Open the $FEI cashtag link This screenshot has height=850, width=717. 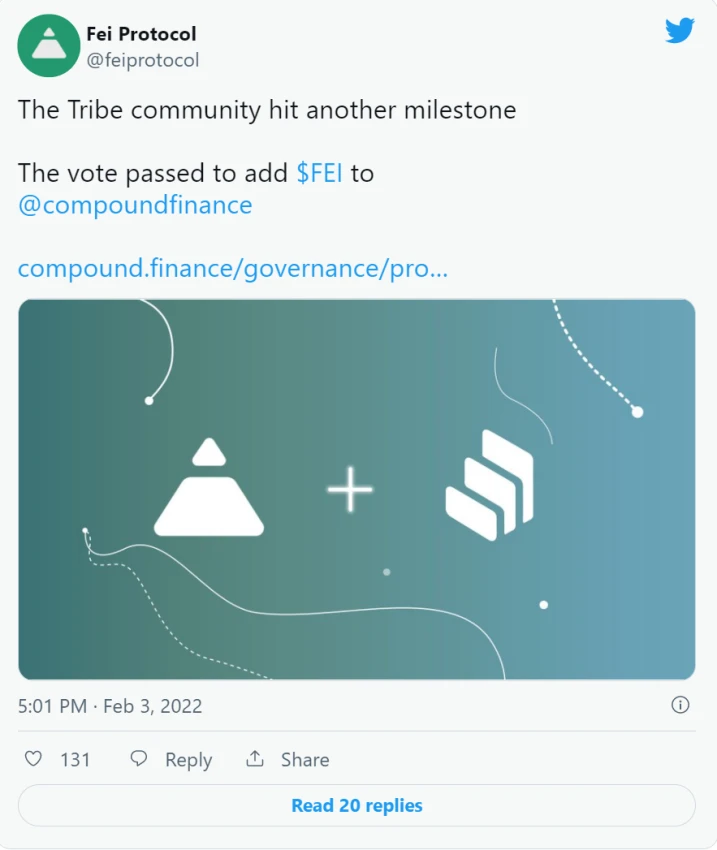[x=320, y=173]
